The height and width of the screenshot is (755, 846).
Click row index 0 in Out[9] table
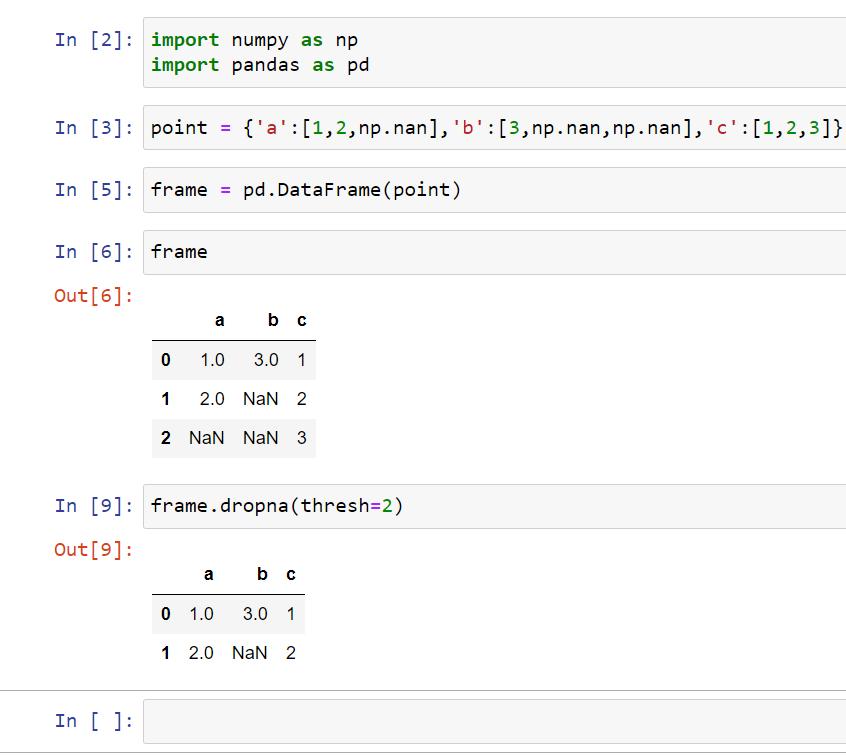tap(166, 614)
